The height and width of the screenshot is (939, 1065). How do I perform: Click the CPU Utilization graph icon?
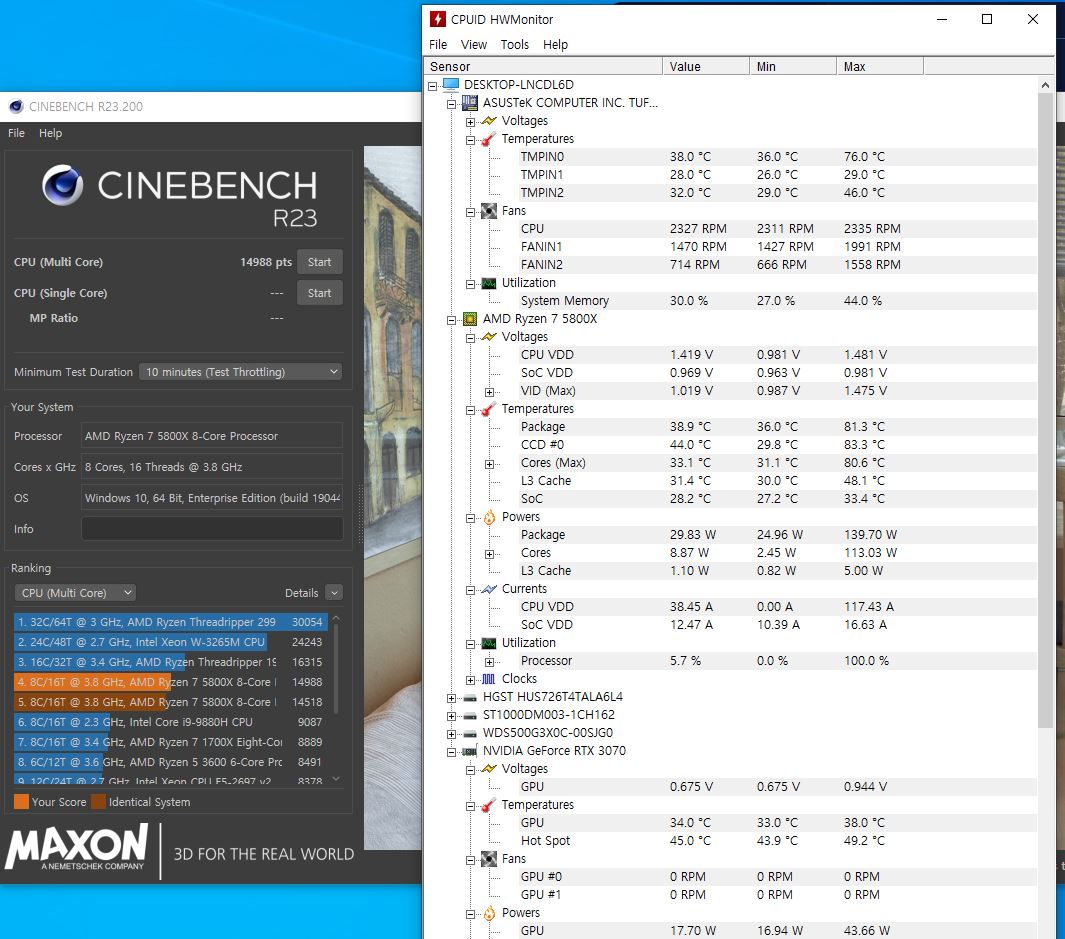point(489,643)
